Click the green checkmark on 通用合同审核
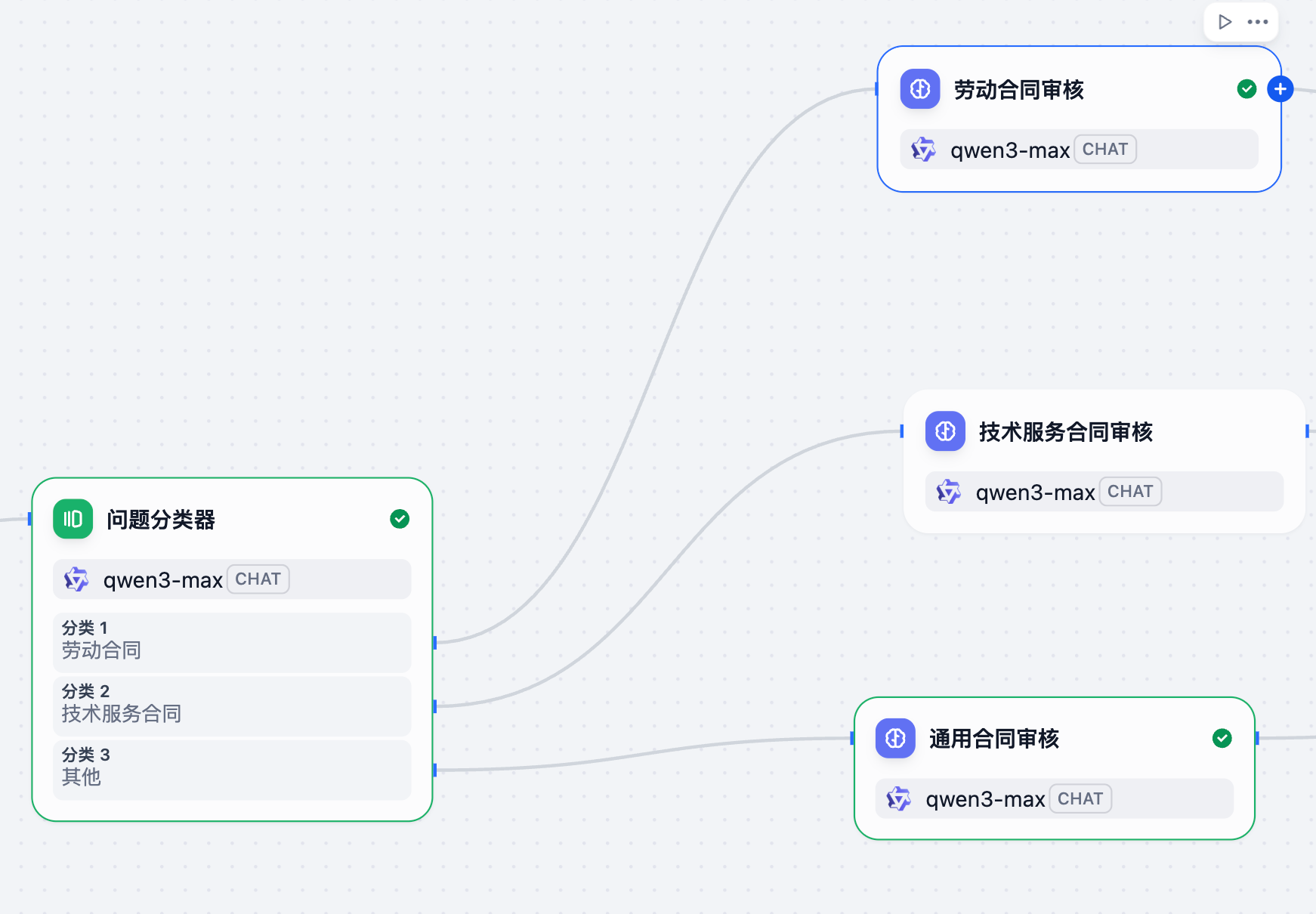1316x914 pixels. [1222, 738]
